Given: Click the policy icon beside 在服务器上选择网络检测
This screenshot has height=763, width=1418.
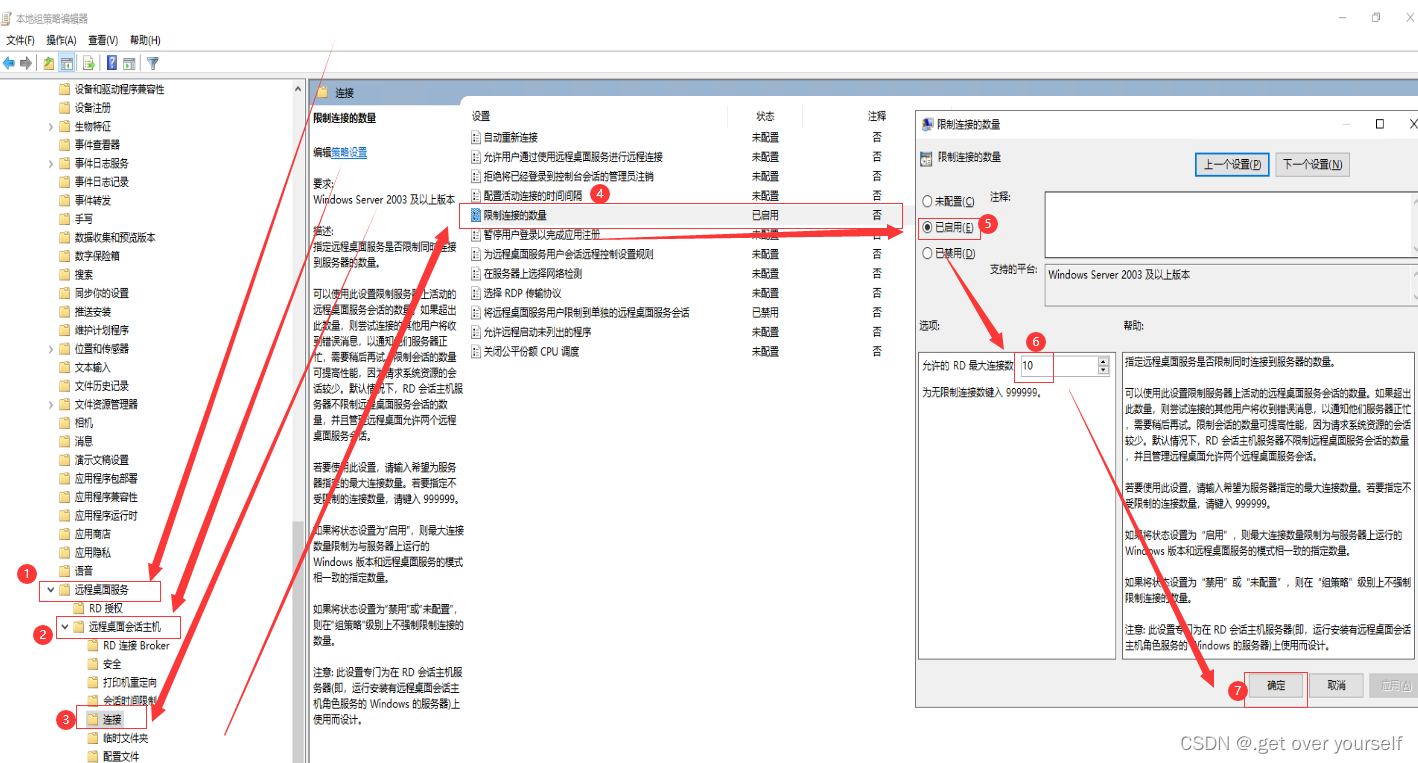Looking at the screenshot, I should click(x=476, y=273).
